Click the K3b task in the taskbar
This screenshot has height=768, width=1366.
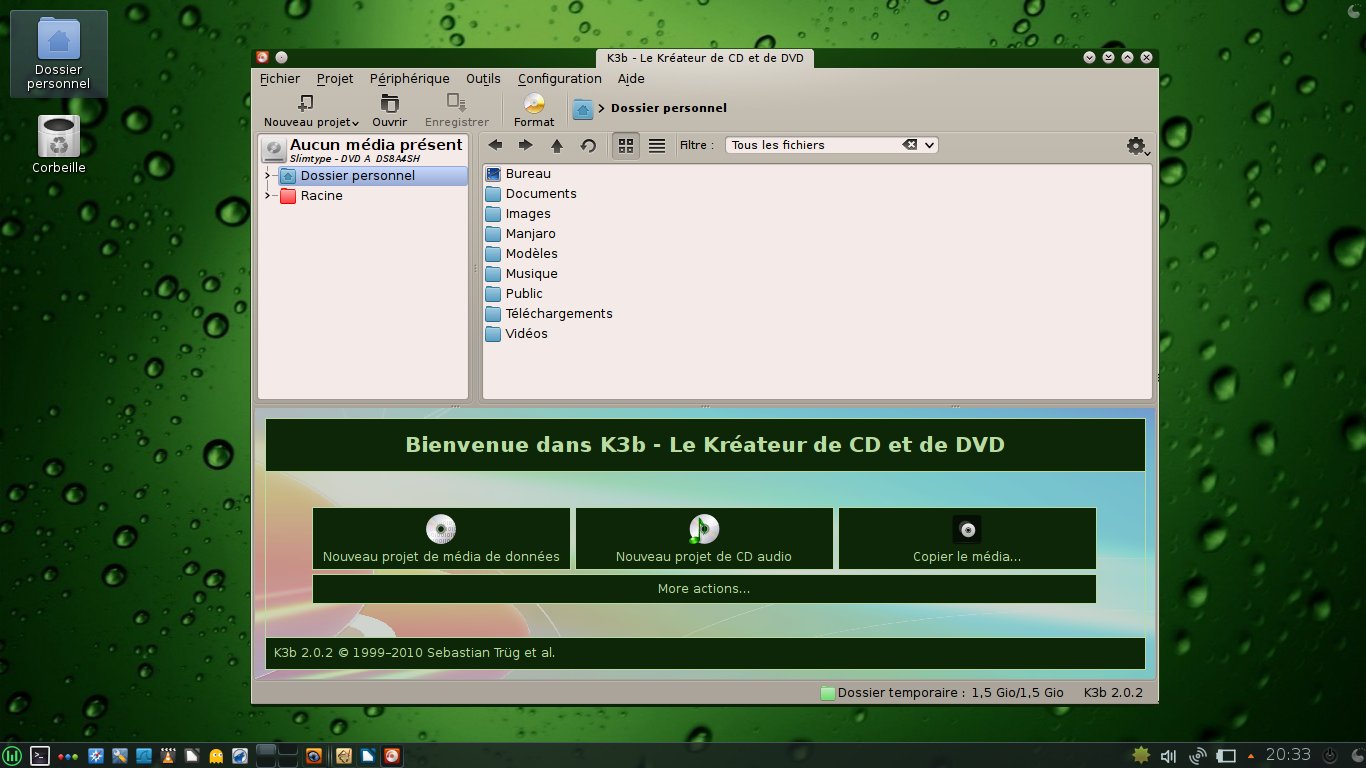(392, 756)
